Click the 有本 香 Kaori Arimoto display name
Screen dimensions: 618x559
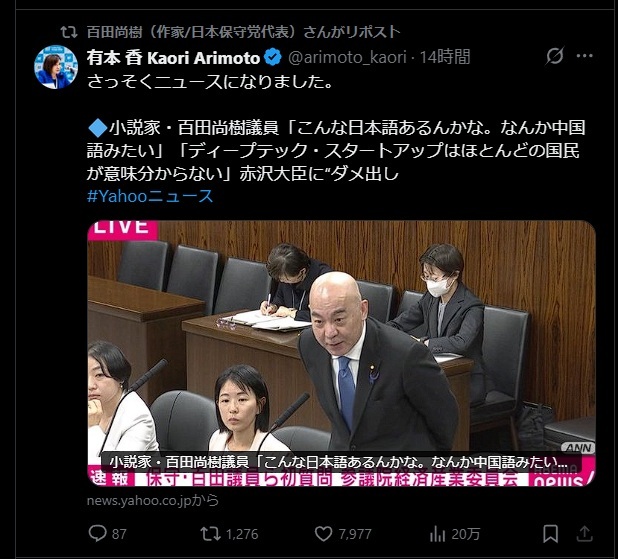pos(173,58)
